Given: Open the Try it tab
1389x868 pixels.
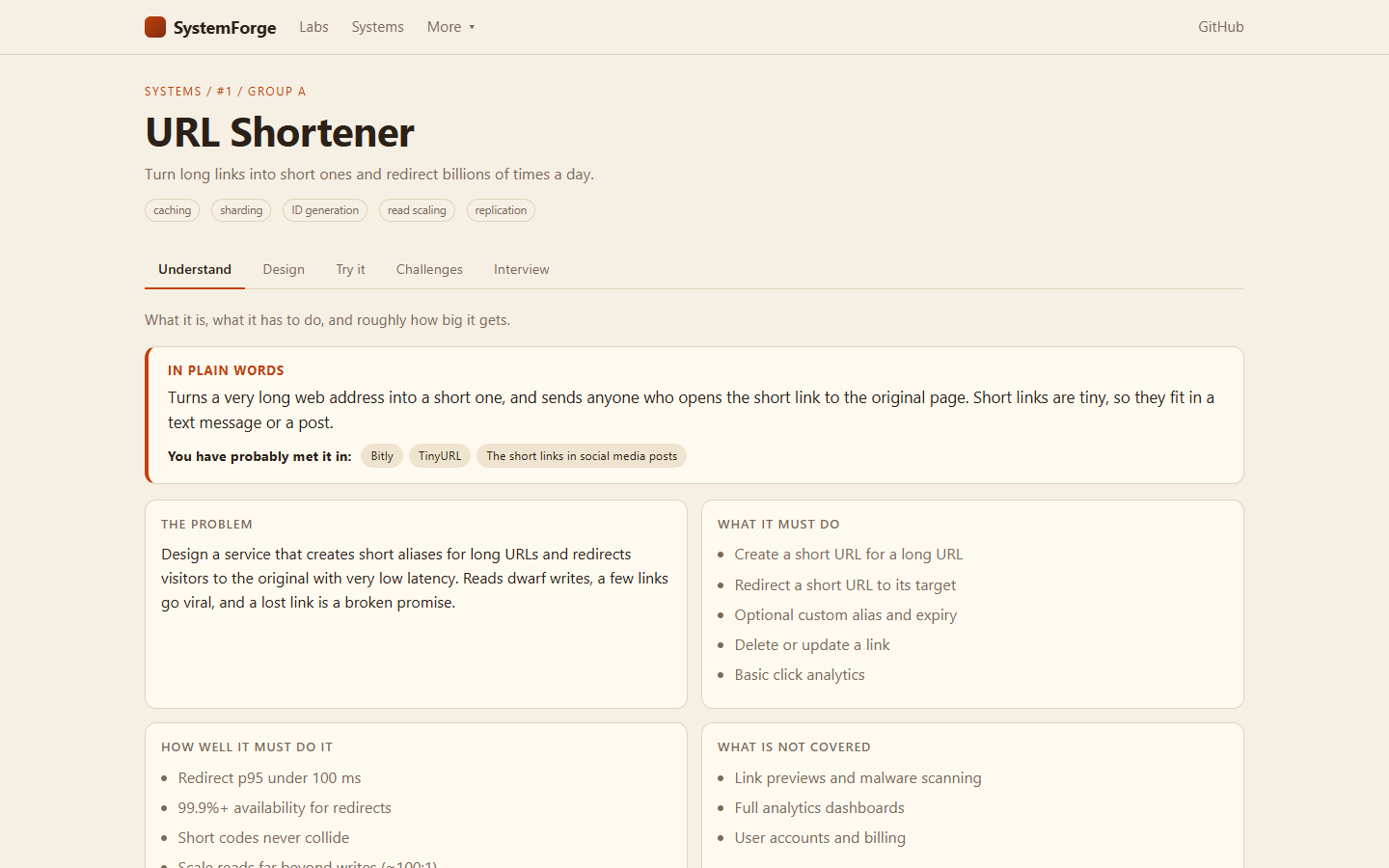Looking at the screenshot, I should click(x=350, y=269).
